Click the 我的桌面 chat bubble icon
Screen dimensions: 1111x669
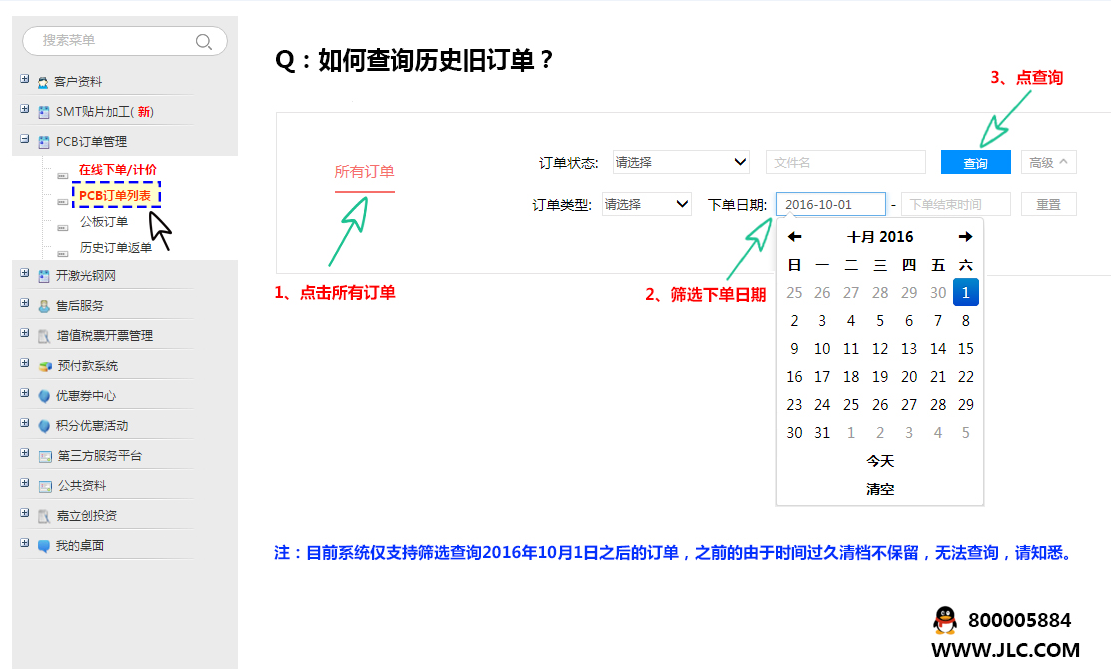coord(44,546)
